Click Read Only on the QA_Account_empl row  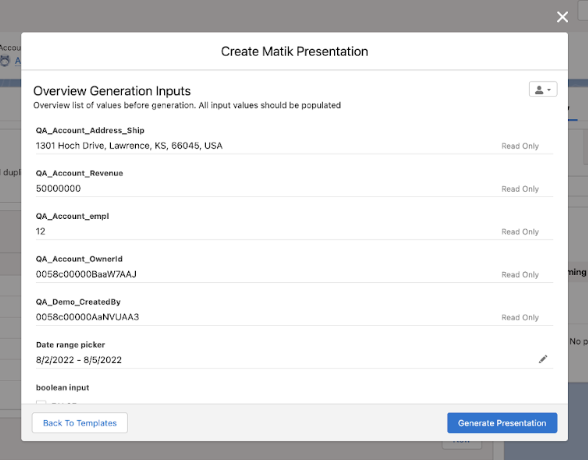[520, 232]
